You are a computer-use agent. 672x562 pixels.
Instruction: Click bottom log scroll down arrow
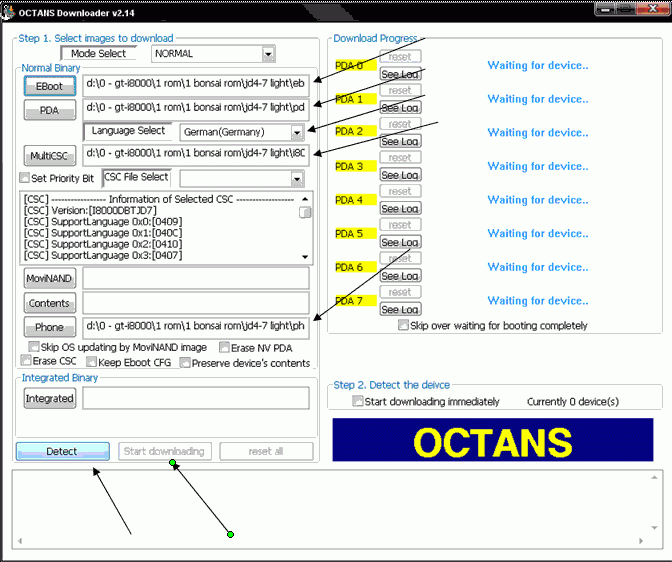pos(654,528)
